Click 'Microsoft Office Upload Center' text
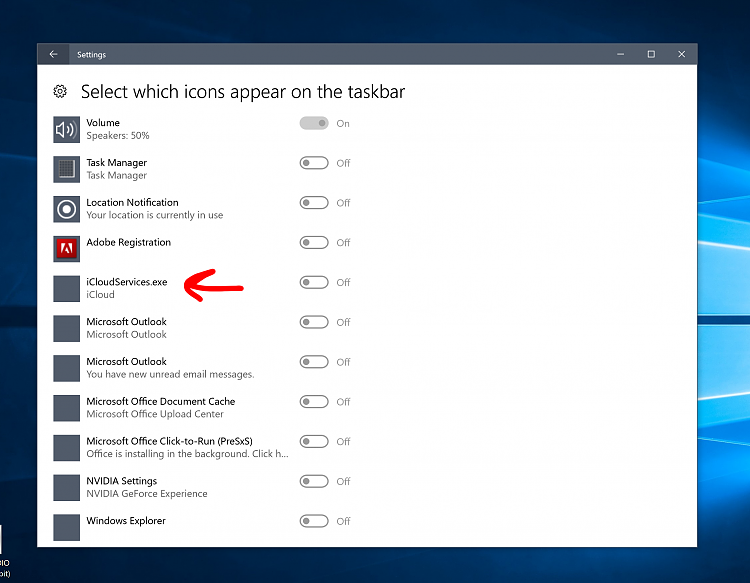 pyautogui.click(x=154, y=414)
